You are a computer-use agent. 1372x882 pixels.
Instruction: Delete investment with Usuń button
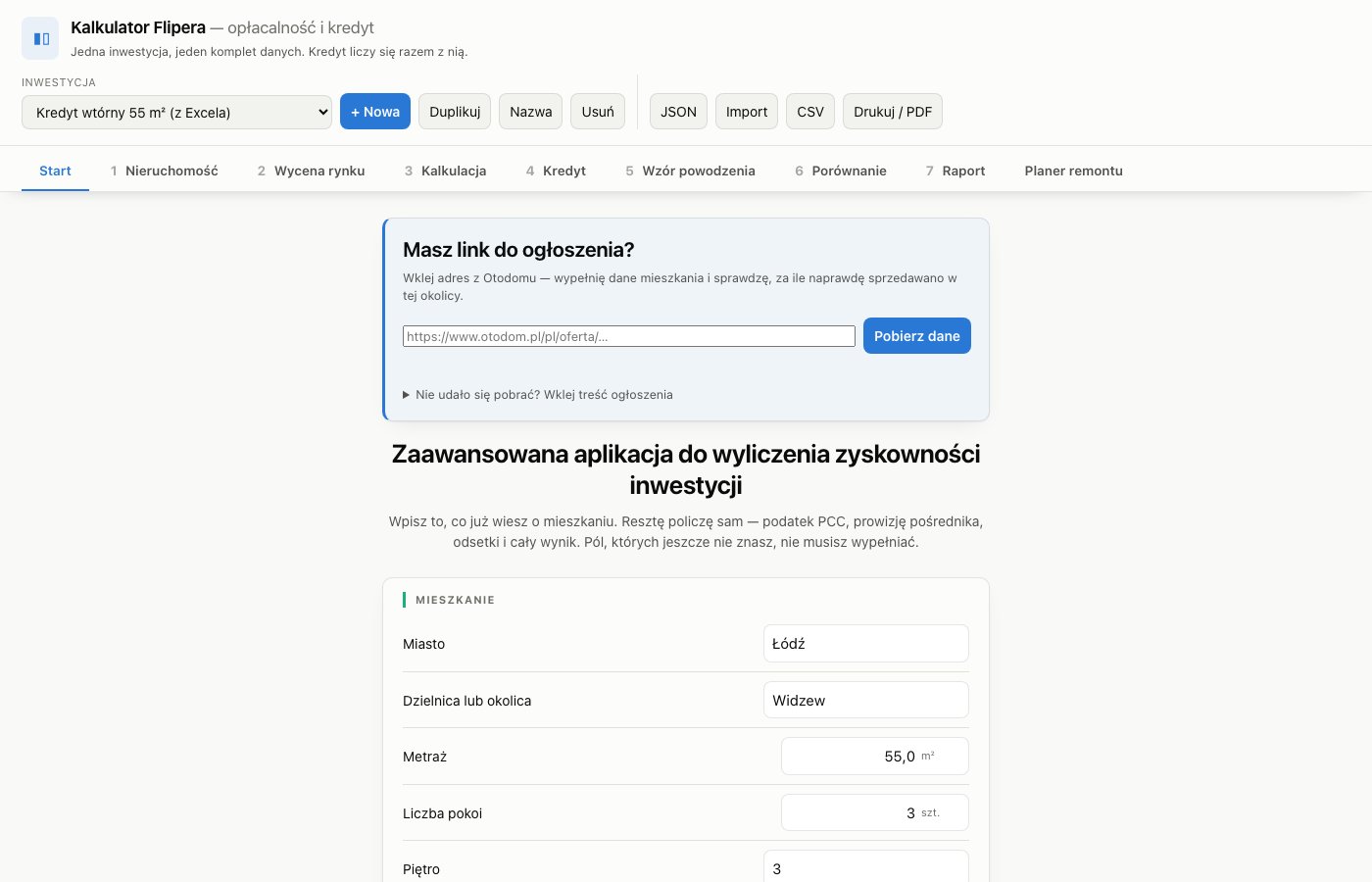tap(598, 112)
